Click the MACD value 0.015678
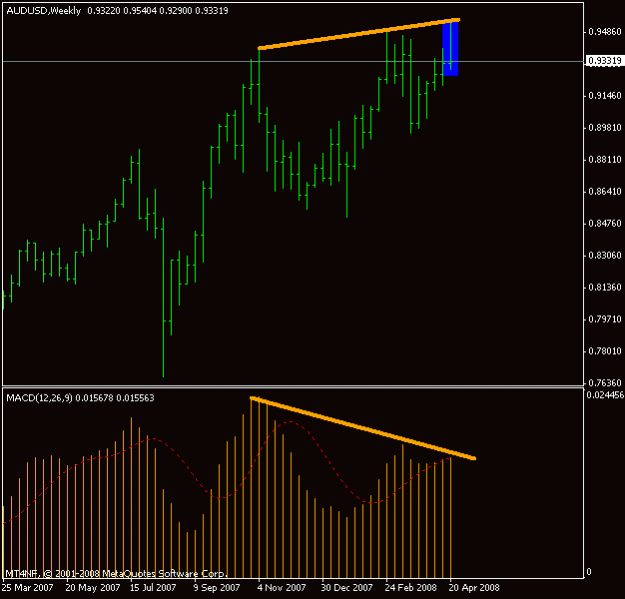The height and width of the screenshot is (599, 625). click(x=94, y=398)
